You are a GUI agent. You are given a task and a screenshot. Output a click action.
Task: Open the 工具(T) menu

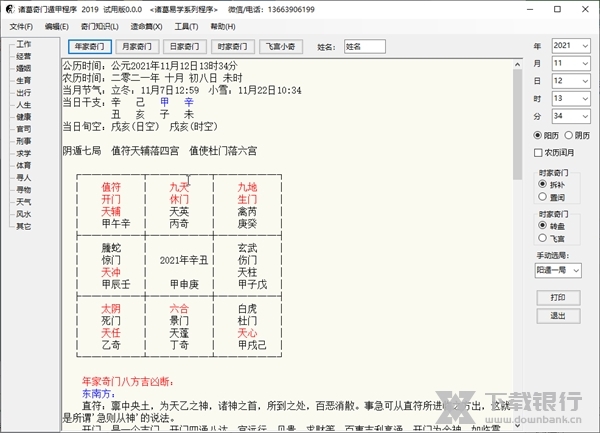click(x=186, y=27)
